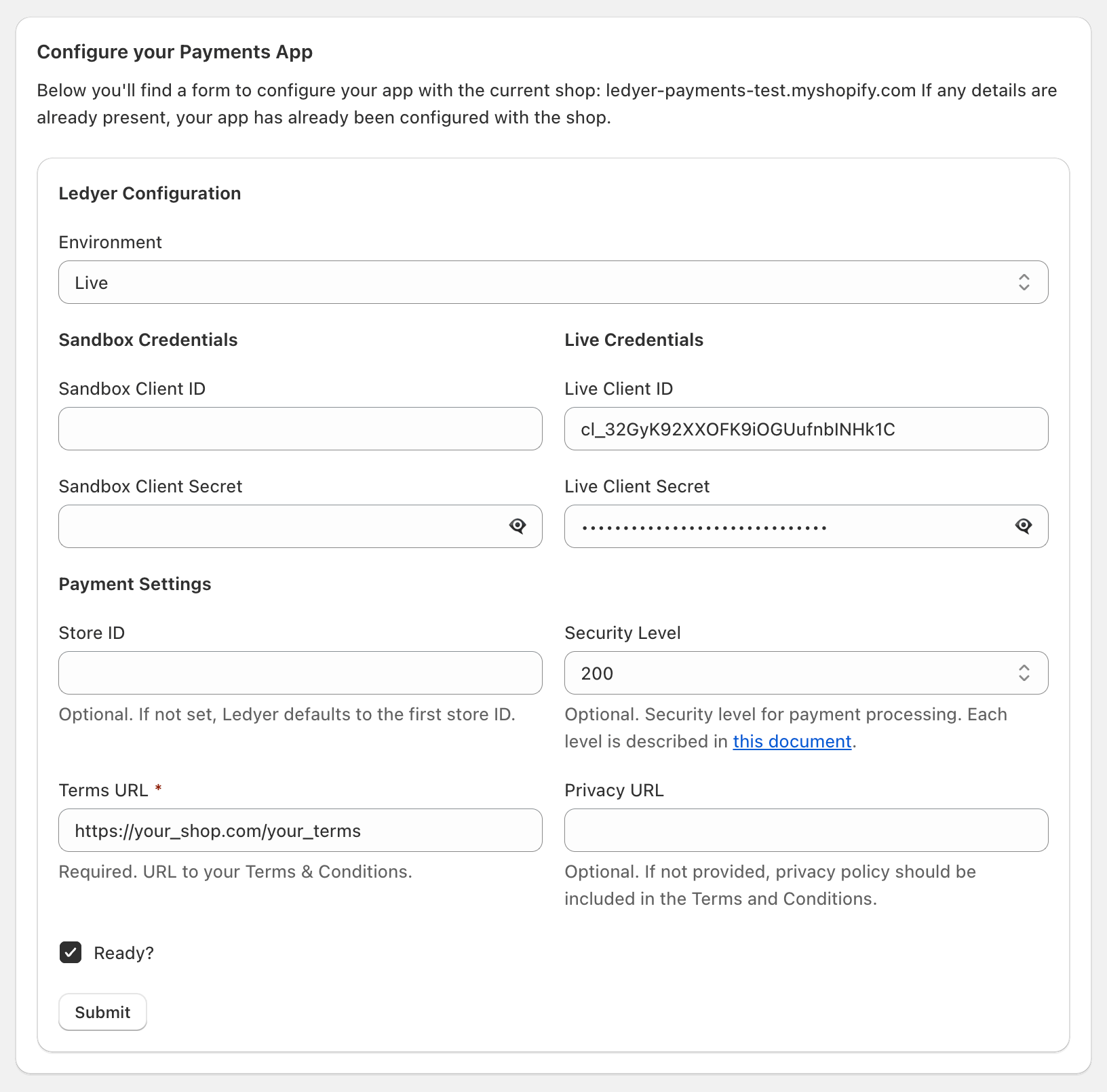Click the 'Live Credentials' heading
The height and width of the screenshot is (1092, 1107).
634,340
